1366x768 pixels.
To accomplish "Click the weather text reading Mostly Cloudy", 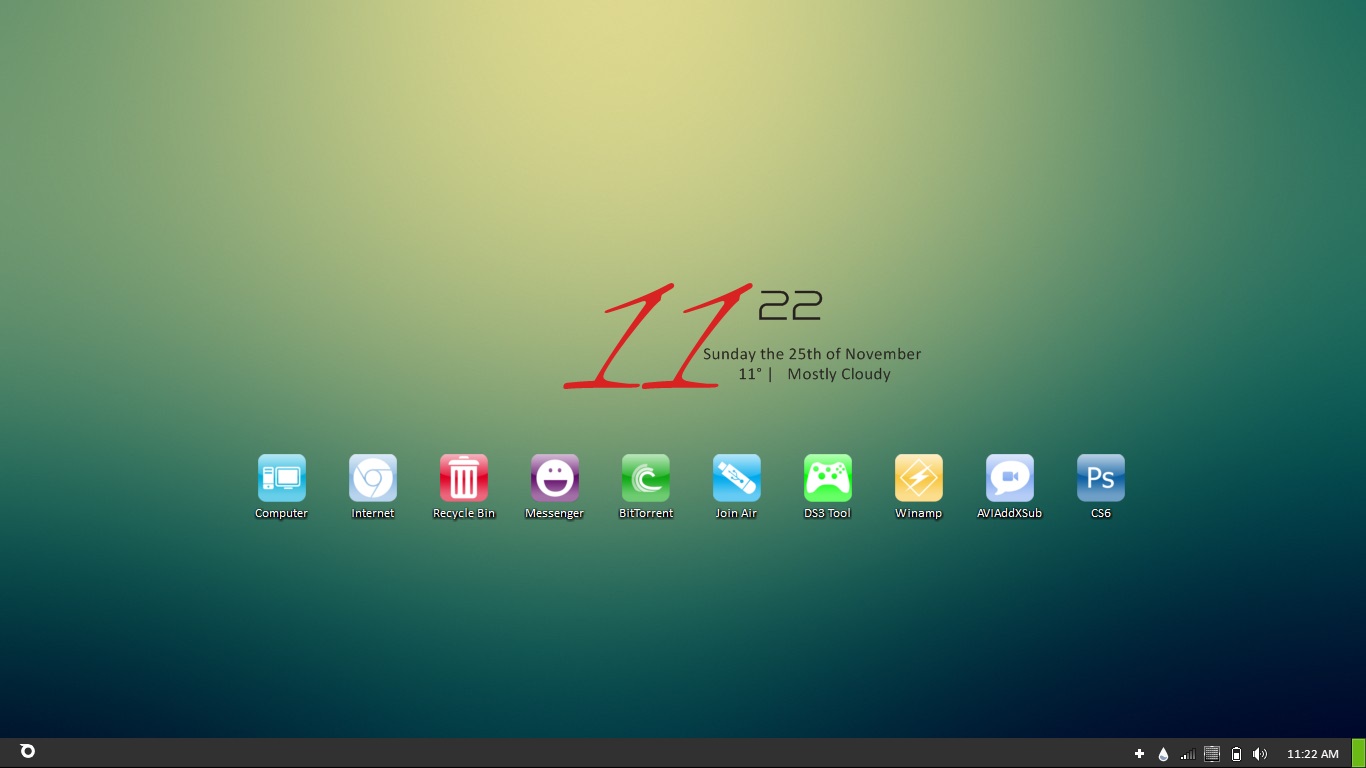I will click(x=838, y=374).
